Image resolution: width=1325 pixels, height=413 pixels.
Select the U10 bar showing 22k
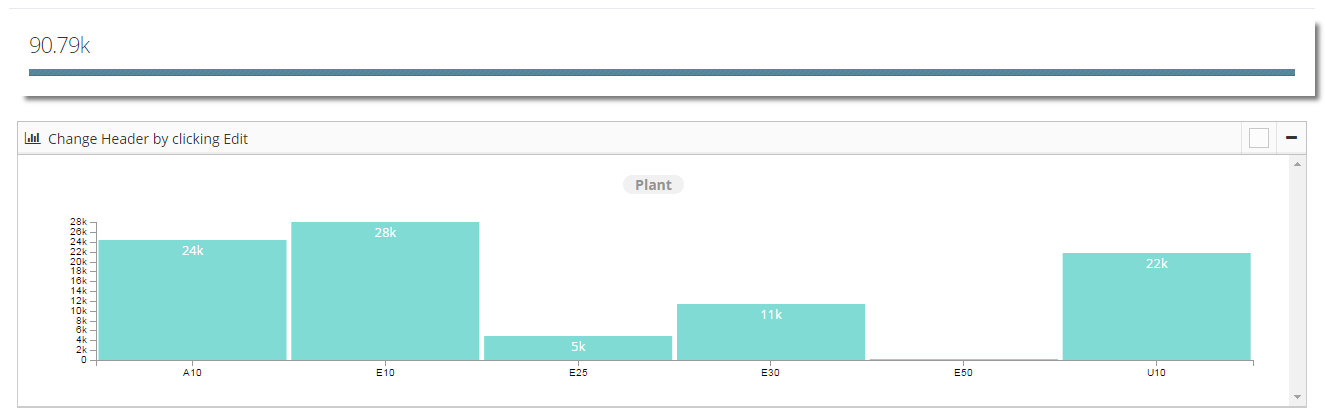coord(1157,306)
